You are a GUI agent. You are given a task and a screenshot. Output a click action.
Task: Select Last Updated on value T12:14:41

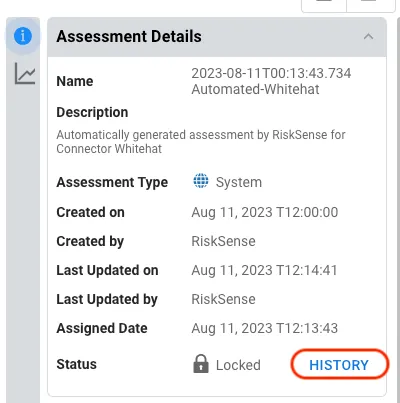265,270
